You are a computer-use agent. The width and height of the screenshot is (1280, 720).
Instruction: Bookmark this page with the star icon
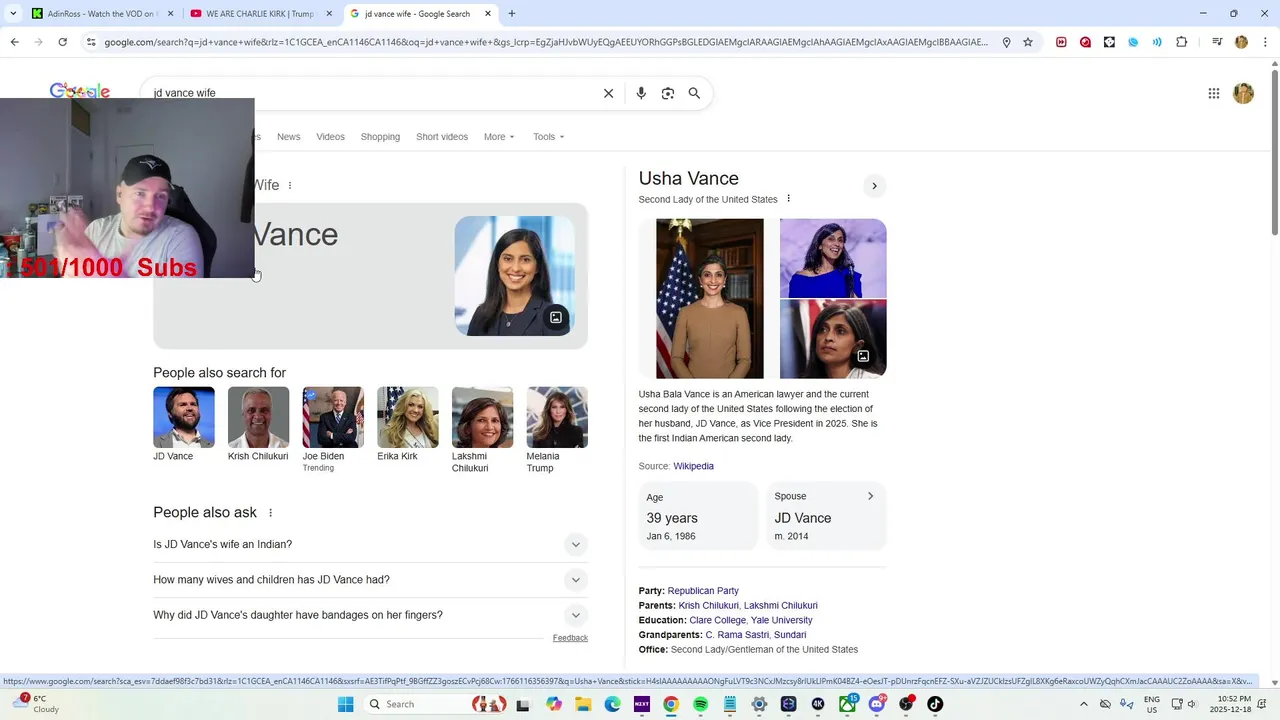1027,42
